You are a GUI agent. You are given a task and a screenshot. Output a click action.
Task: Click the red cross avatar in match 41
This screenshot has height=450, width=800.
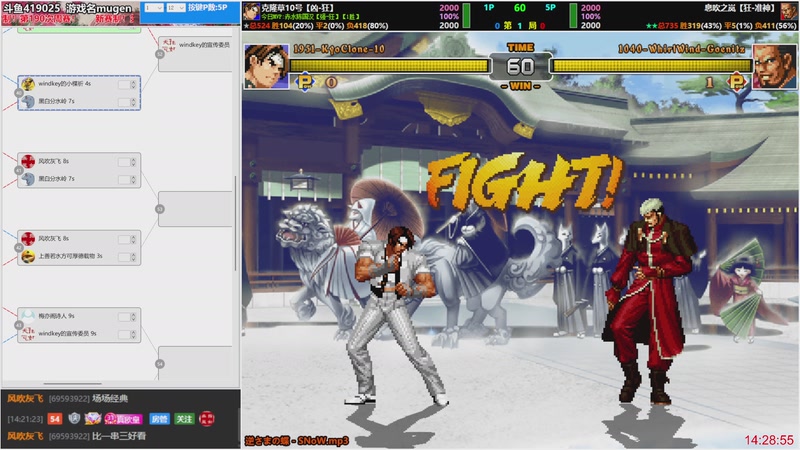(x=28, y=161)
